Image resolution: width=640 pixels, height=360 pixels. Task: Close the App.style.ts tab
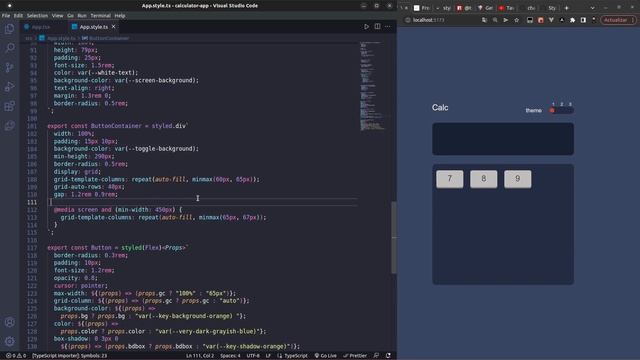[x=113, y=27]
